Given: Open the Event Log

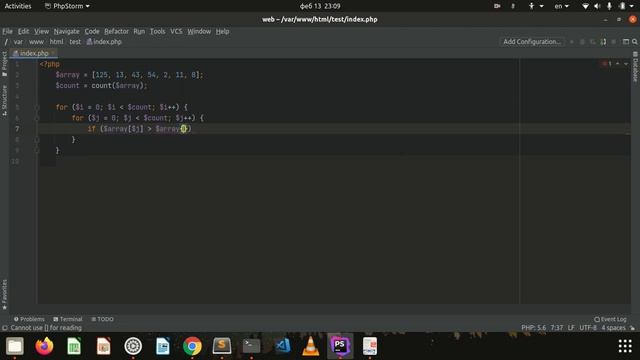Looking at the screenshot, I should click(x=610, y=319).
